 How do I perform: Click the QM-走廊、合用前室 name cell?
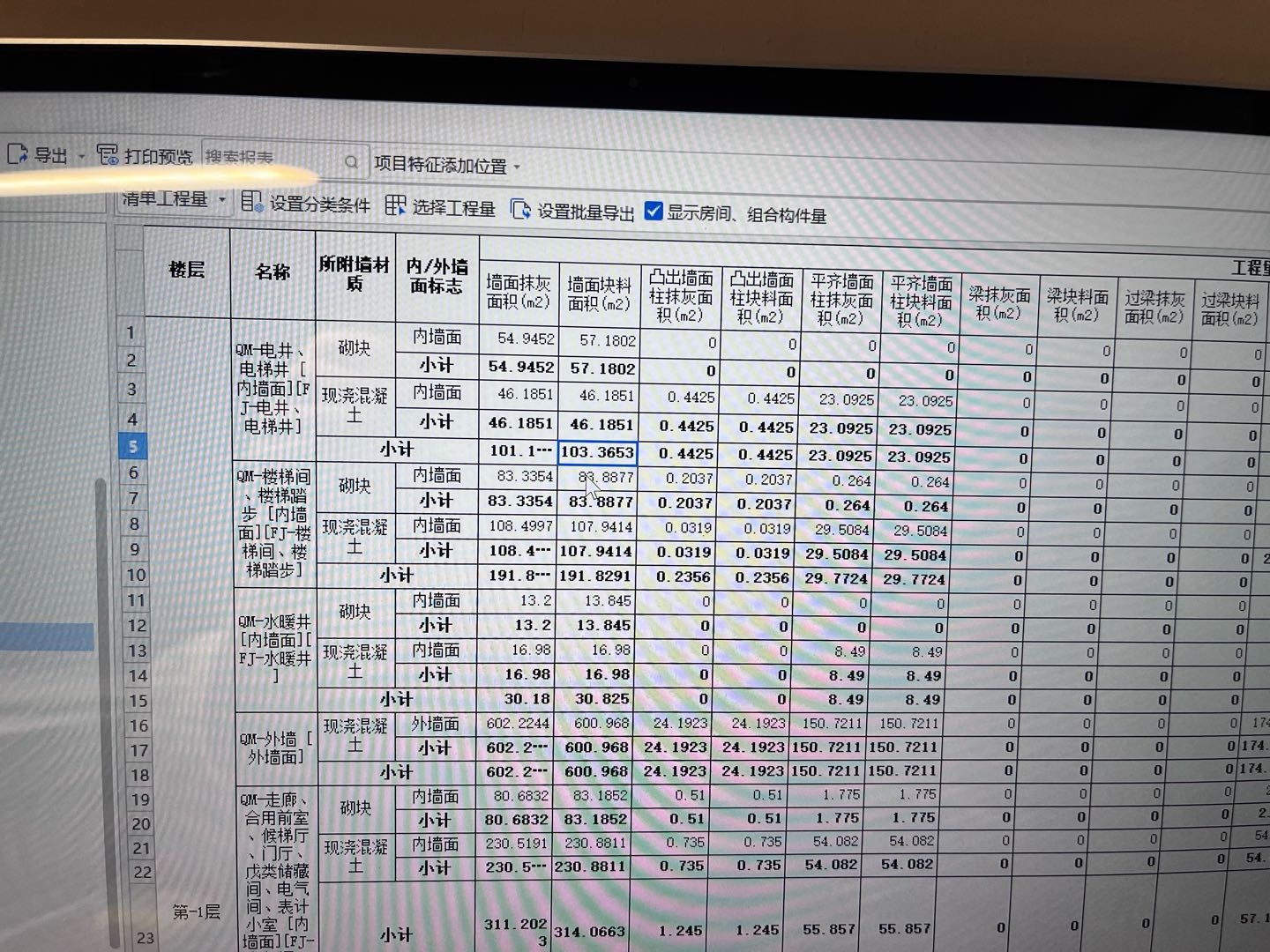tap(277, 869)
